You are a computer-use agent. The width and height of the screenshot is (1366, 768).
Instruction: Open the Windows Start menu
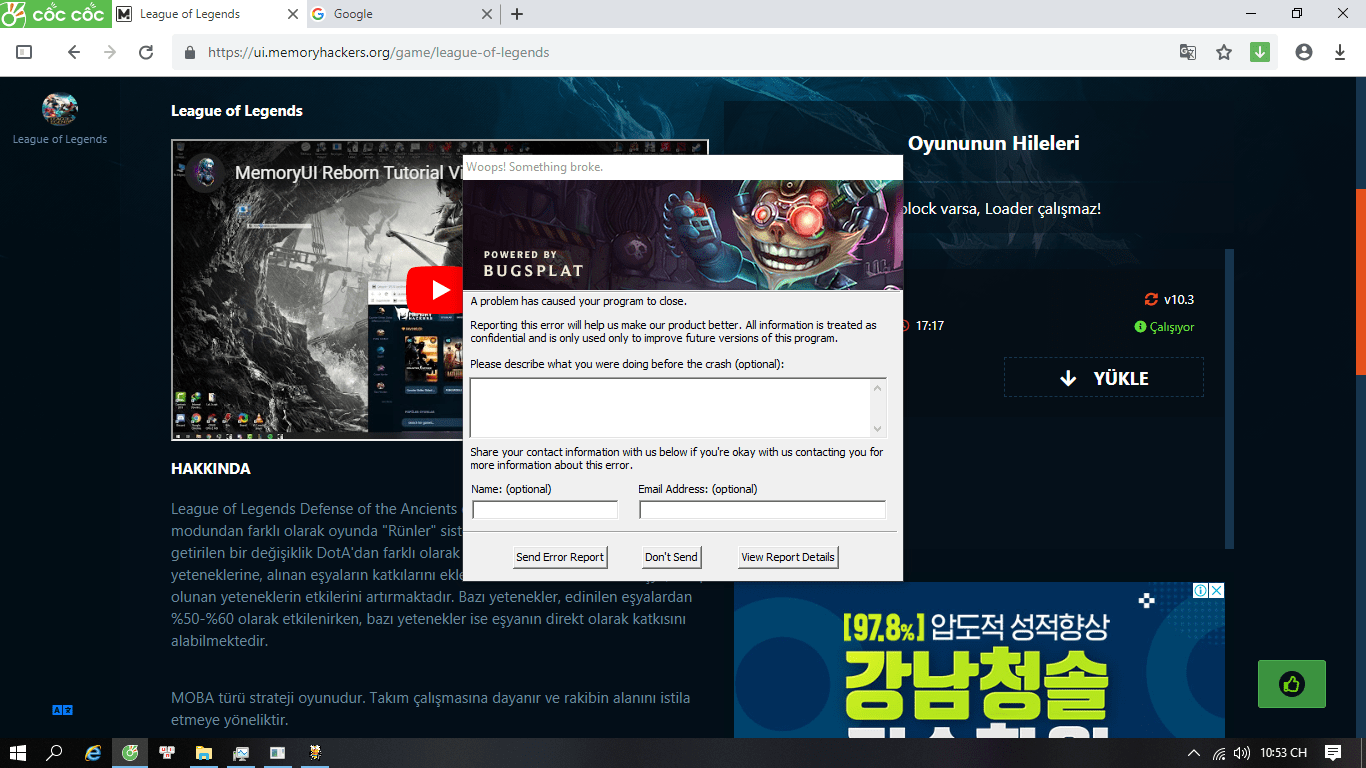pyautogui.click(x=18, y=753)
